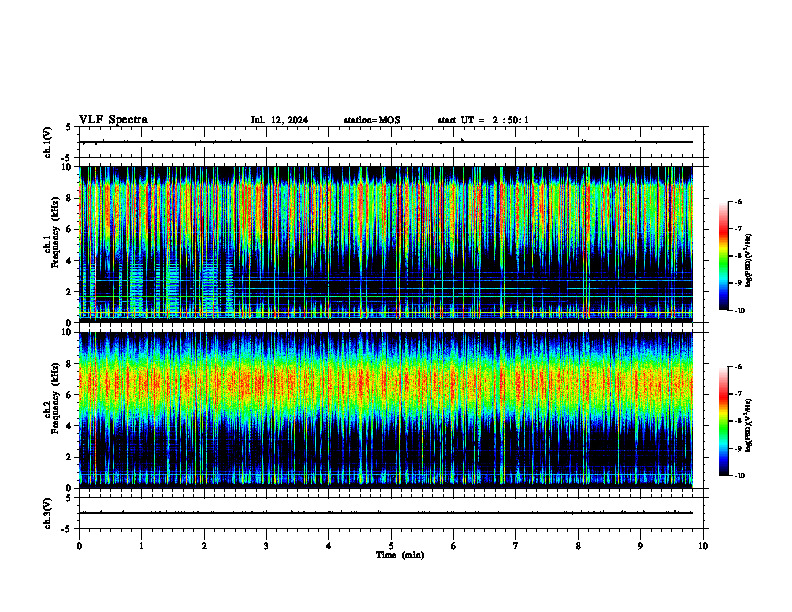Click inside the ch.2 spectrogram panel
The height and width of the screenshot is (612, 792).
(386, 410)
